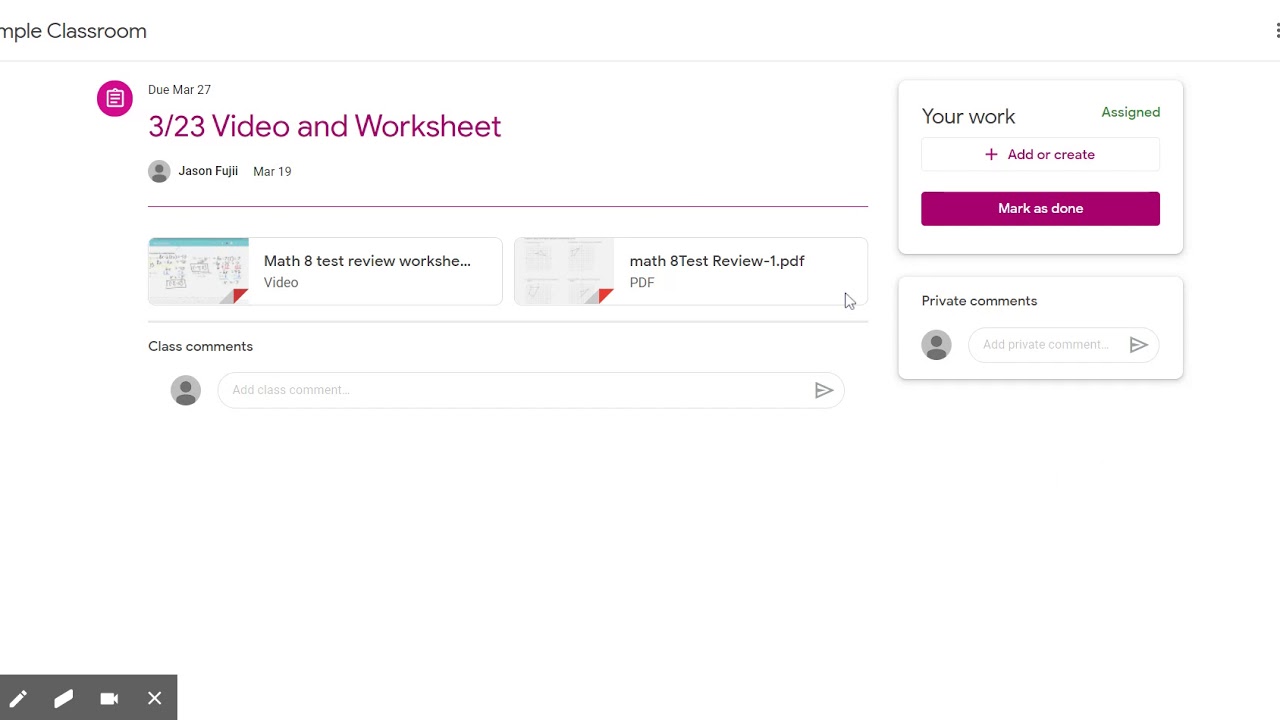Screen dimensions: 1280x720
Task: Click the Class comments heading
Action: (x=200, y=346)
